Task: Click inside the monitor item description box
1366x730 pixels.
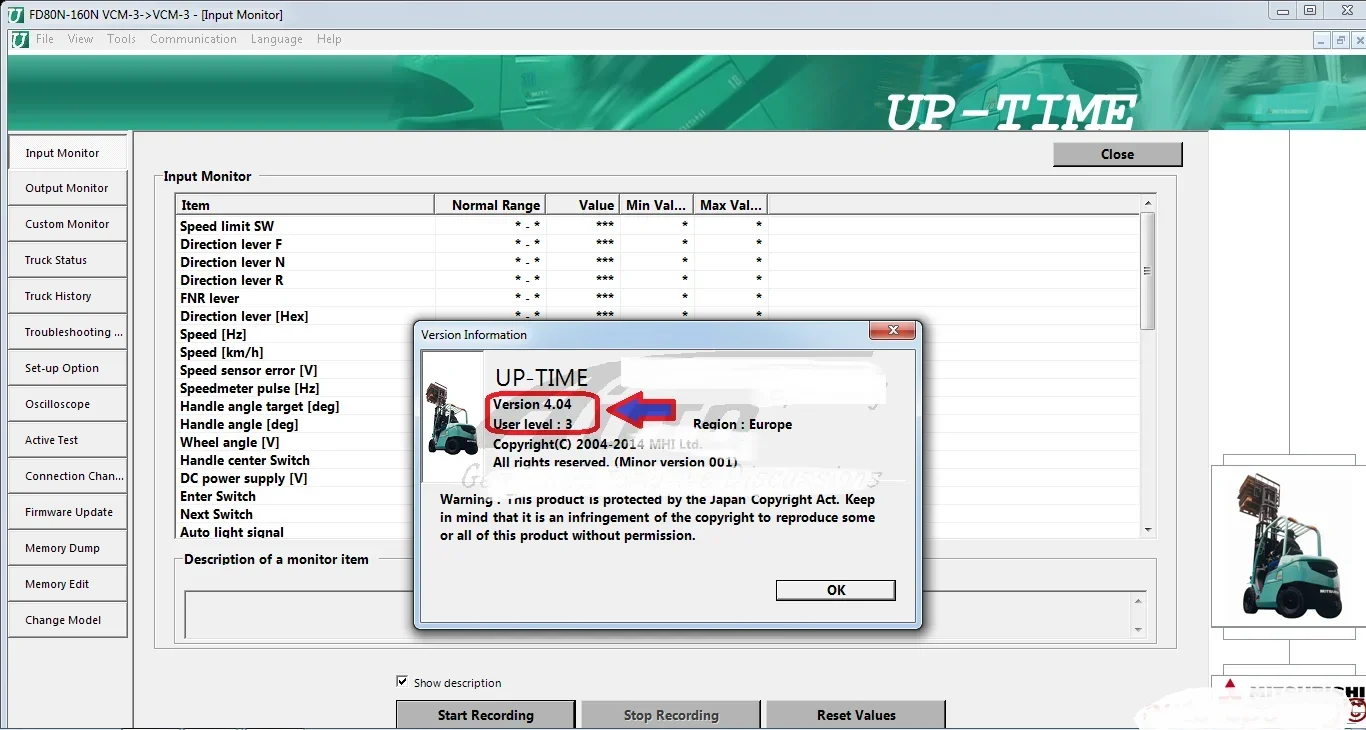Action: coord(658,615)
